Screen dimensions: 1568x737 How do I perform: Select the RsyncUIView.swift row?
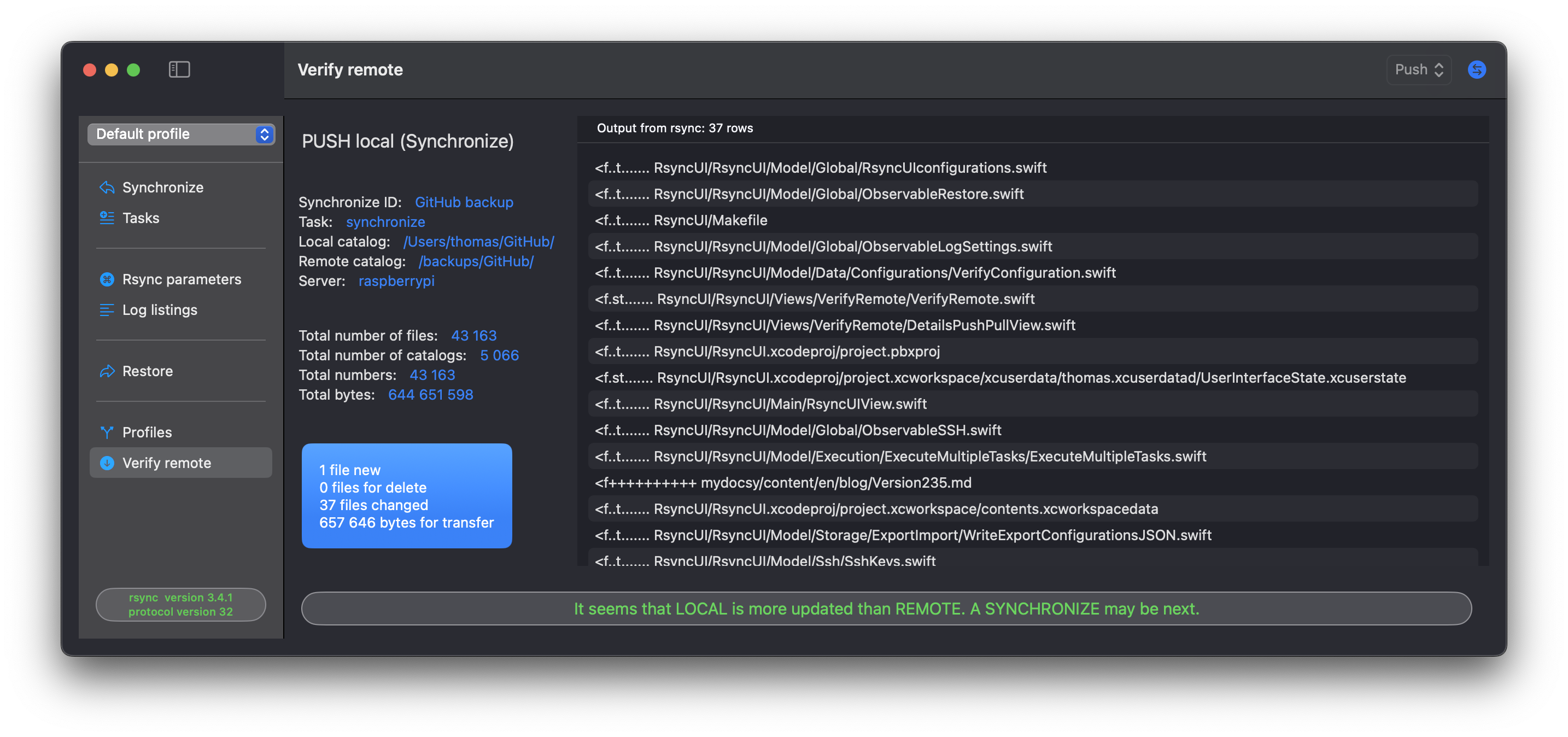point(1033,404)
